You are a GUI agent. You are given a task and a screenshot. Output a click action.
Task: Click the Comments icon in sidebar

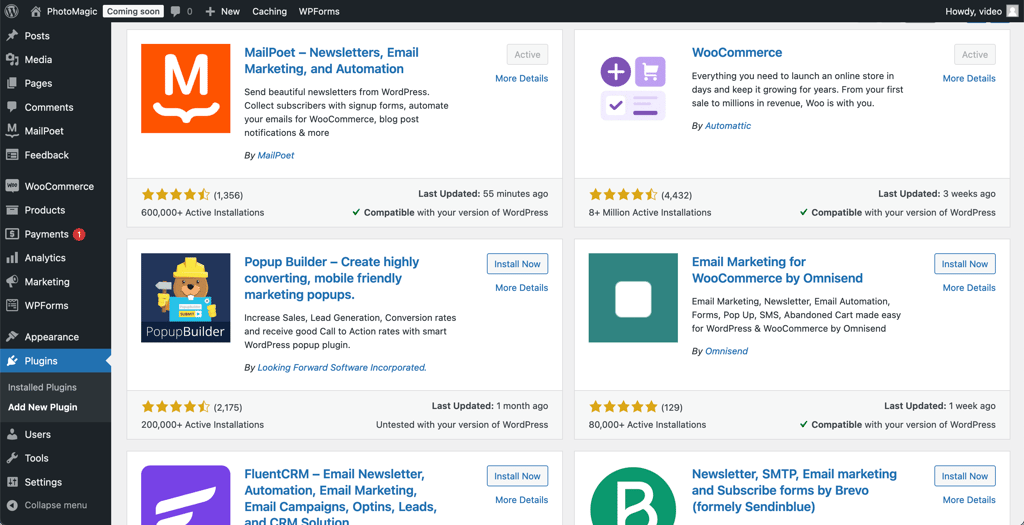(x=12, y=107)
